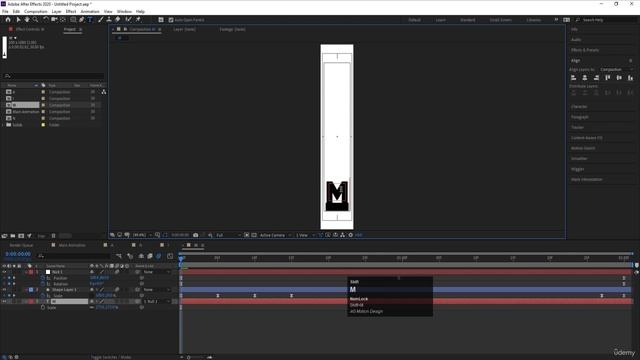The image size is (640, 360).
Task: Open the Full resolution dropdown
Action: 228,235
